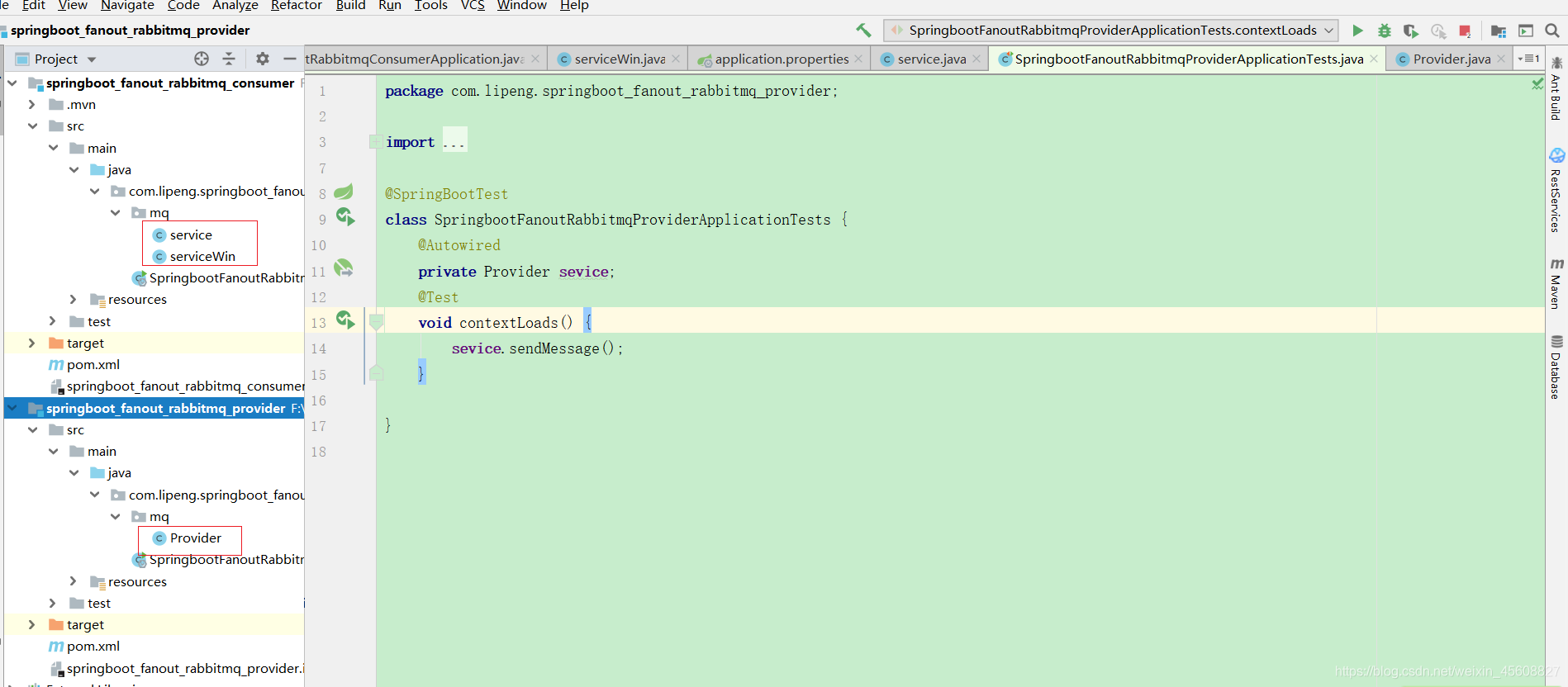
Task: Open the Maven tool window
Action: coord(1556,283)
